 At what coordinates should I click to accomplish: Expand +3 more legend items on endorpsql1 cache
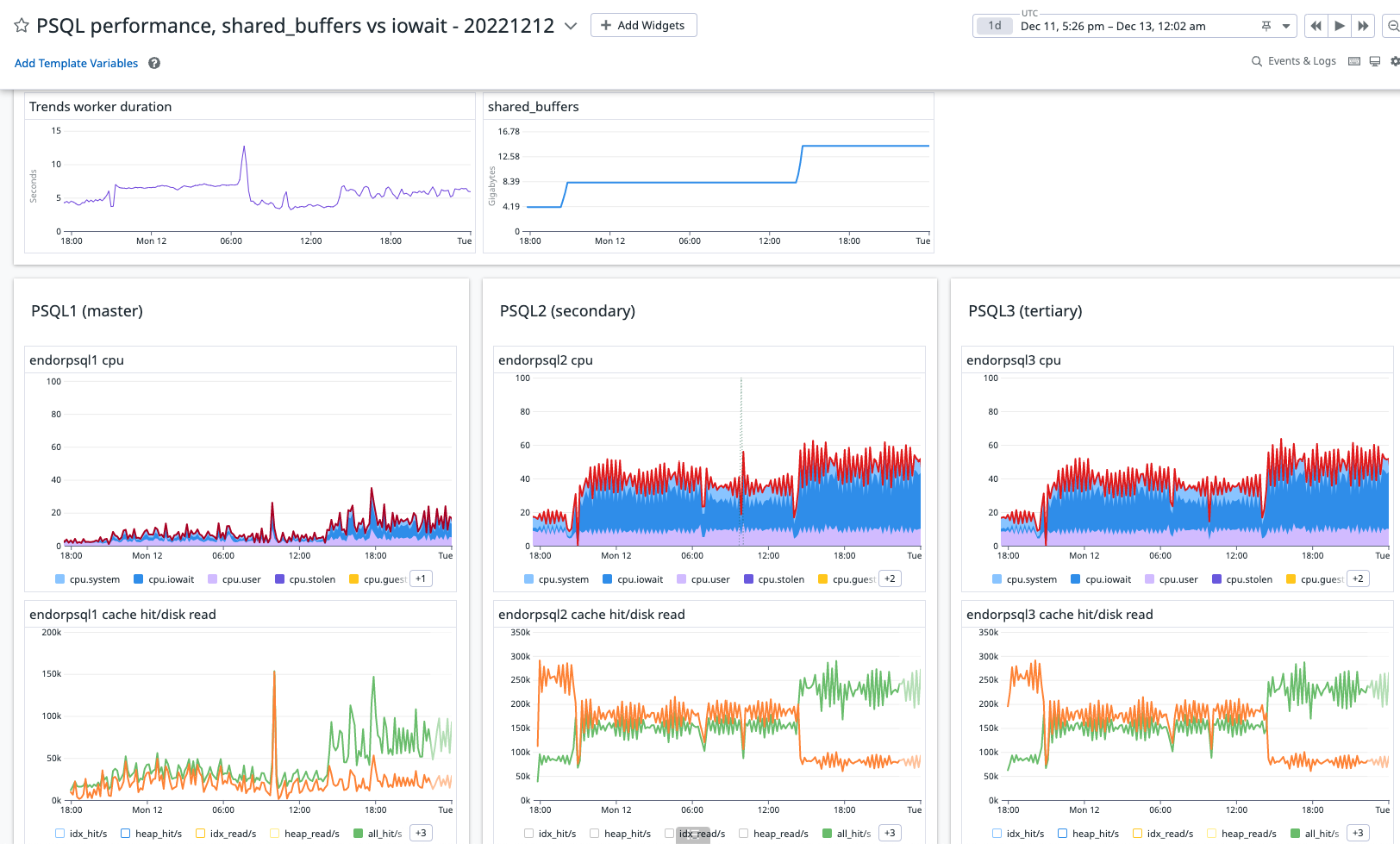click(x=421, y=833)
